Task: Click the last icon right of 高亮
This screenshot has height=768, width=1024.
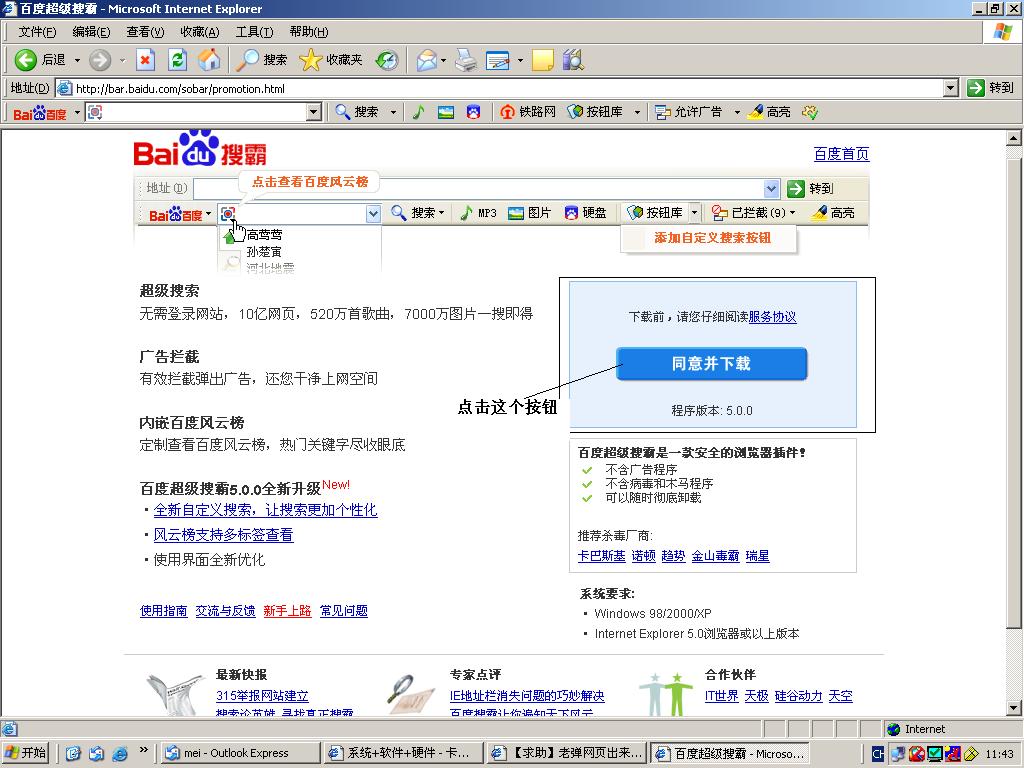Action: 810,112
